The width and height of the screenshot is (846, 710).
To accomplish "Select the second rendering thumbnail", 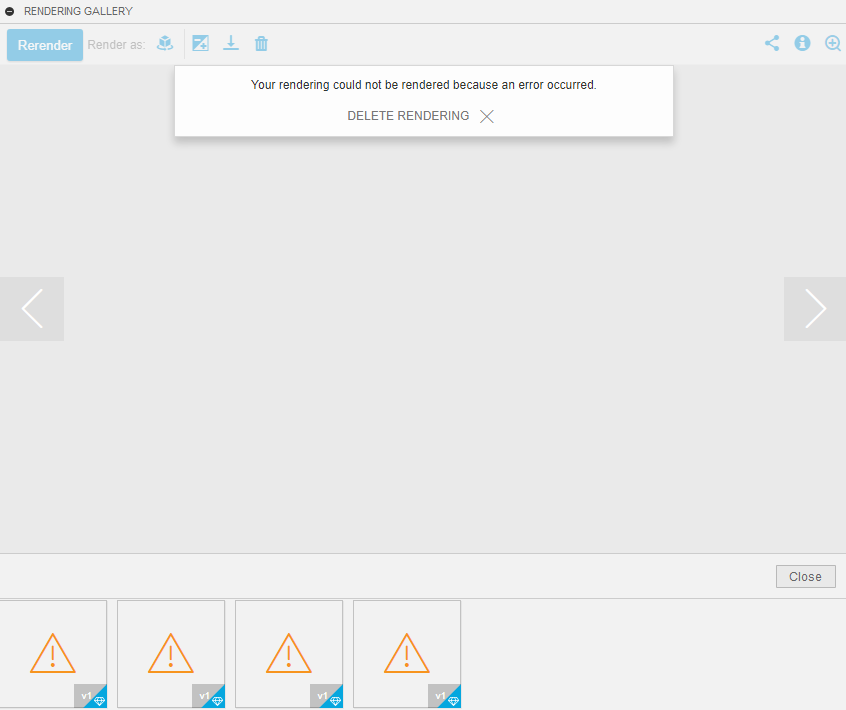I will 170,654.
